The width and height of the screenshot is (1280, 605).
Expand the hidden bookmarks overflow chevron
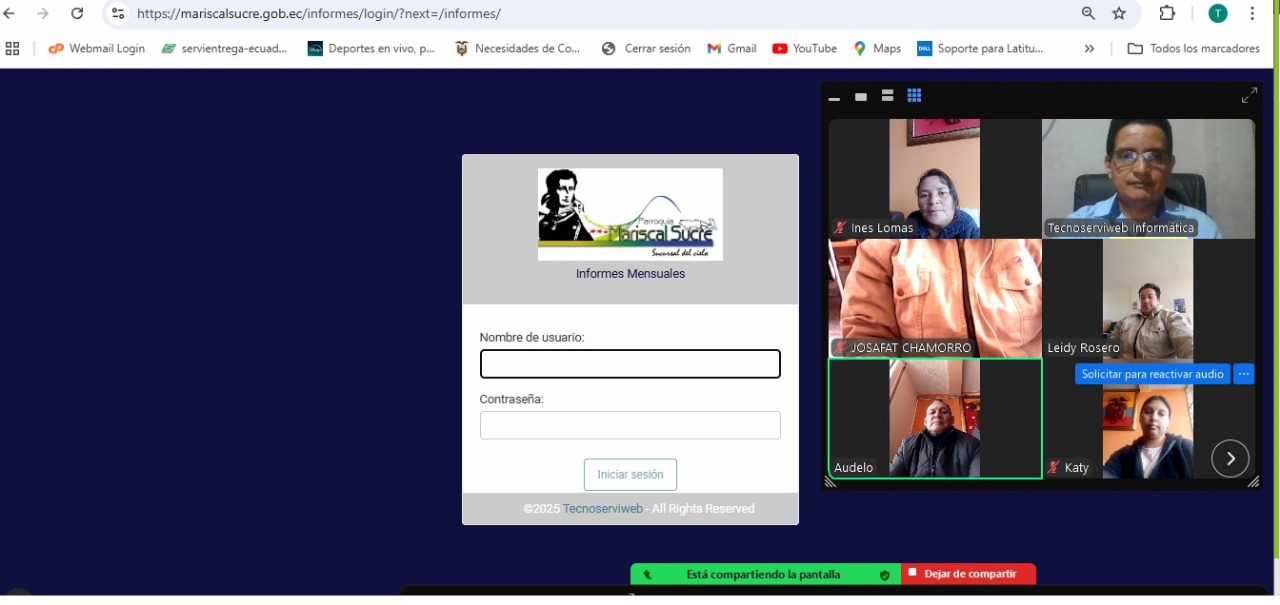[x=1089, y=48]
